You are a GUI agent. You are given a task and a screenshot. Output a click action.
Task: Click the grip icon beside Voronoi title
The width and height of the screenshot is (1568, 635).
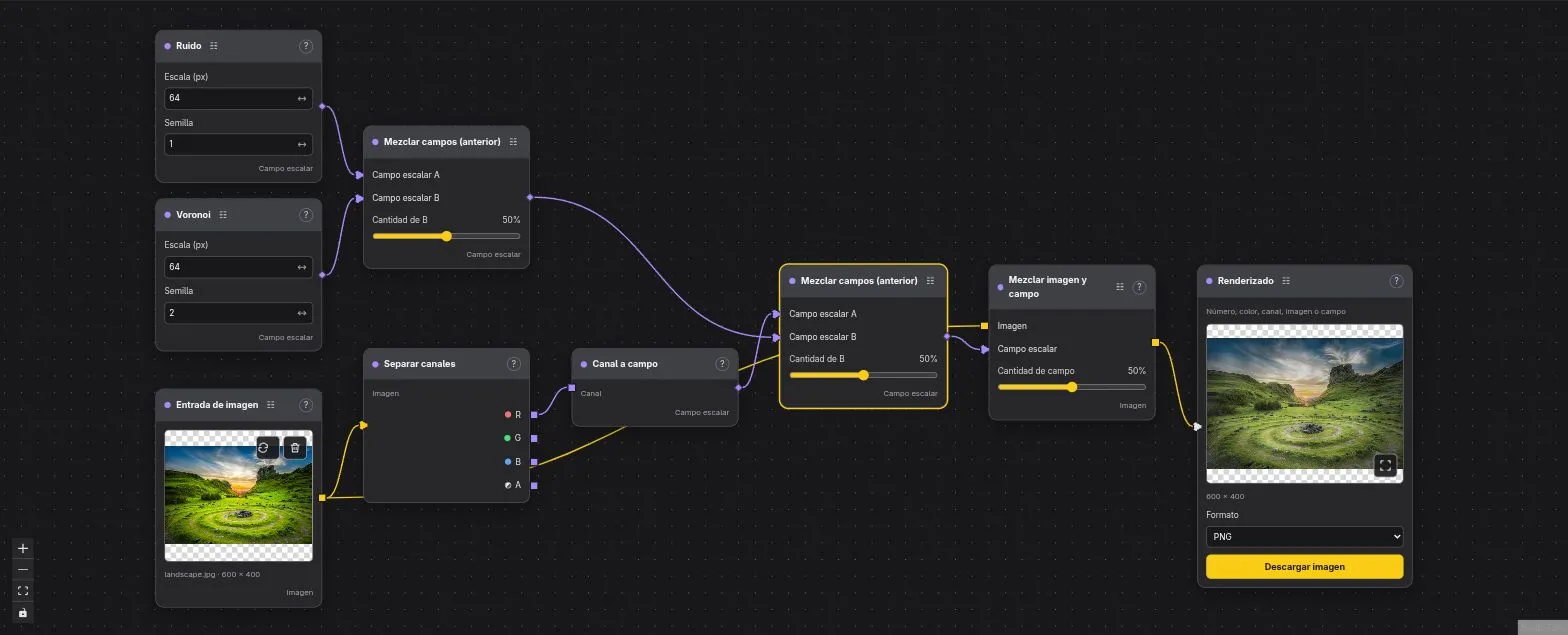[x=223, y=215]
